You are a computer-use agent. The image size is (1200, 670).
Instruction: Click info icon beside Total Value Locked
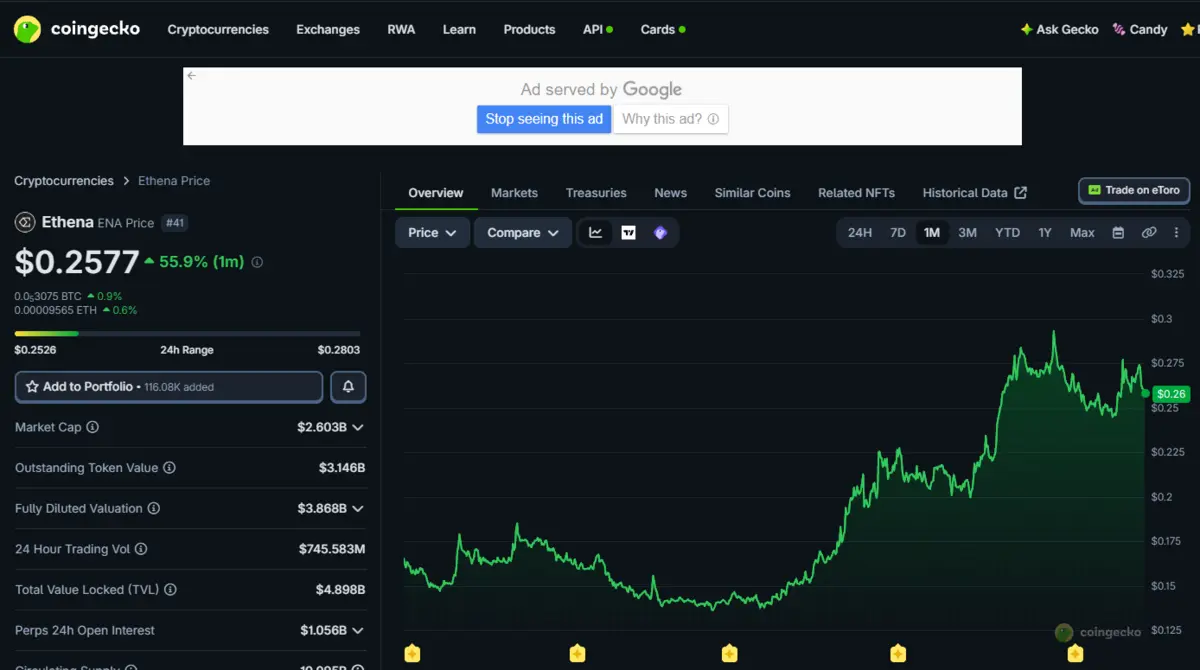[x=171, y=590]
